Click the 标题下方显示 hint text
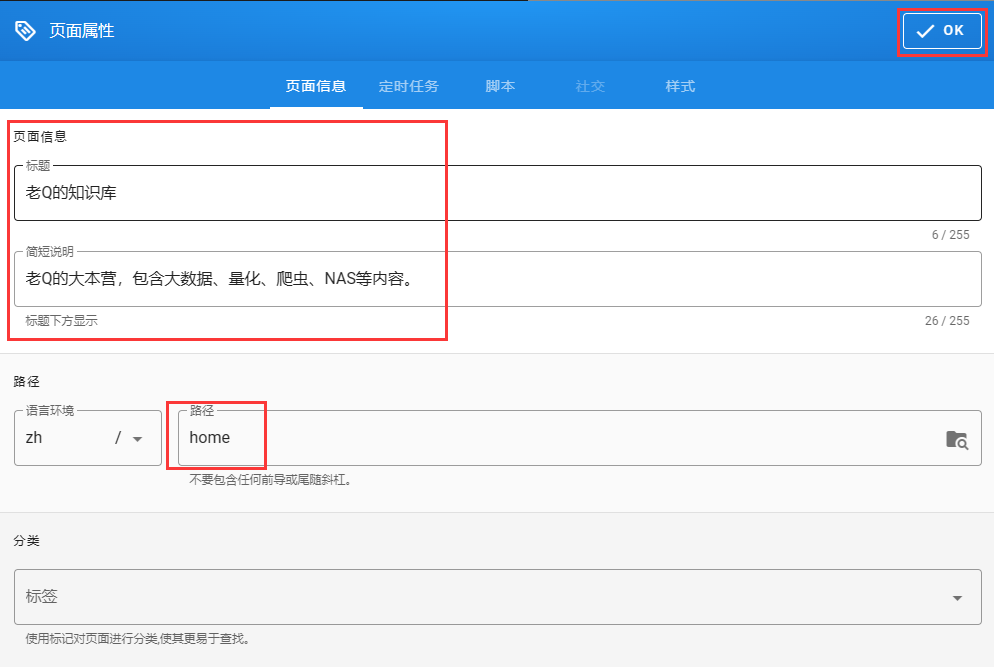The image size is (994, 667). coord(61,321)
